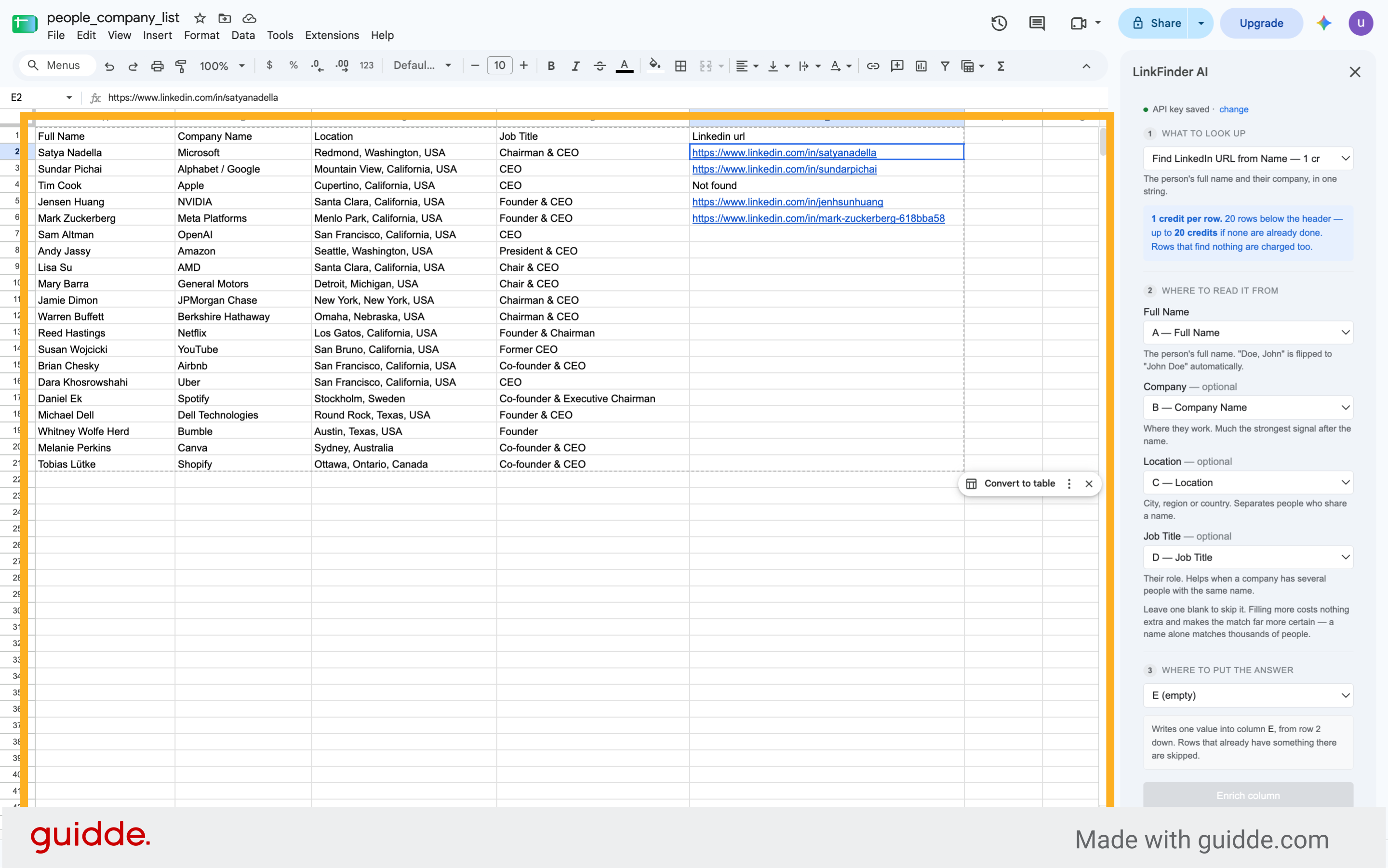Open the functions sigma menu
The width and height of the screenshot is (1388, 868).
click(1001, 66)
